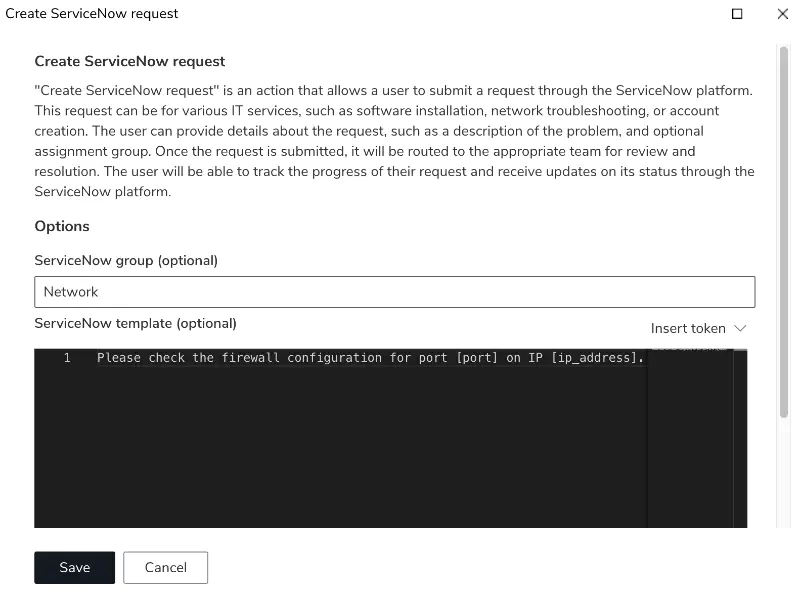Viewport: 800px width, 593px height.
Task: Click the Options section heading
Action: tap(62, 226)
